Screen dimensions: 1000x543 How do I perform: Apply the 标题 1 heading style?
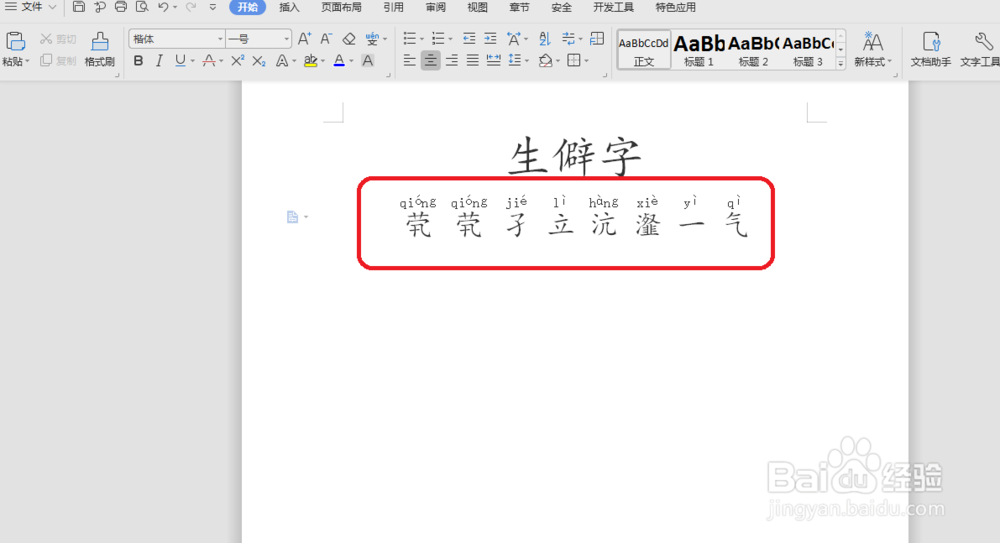[x=699, y=49]
